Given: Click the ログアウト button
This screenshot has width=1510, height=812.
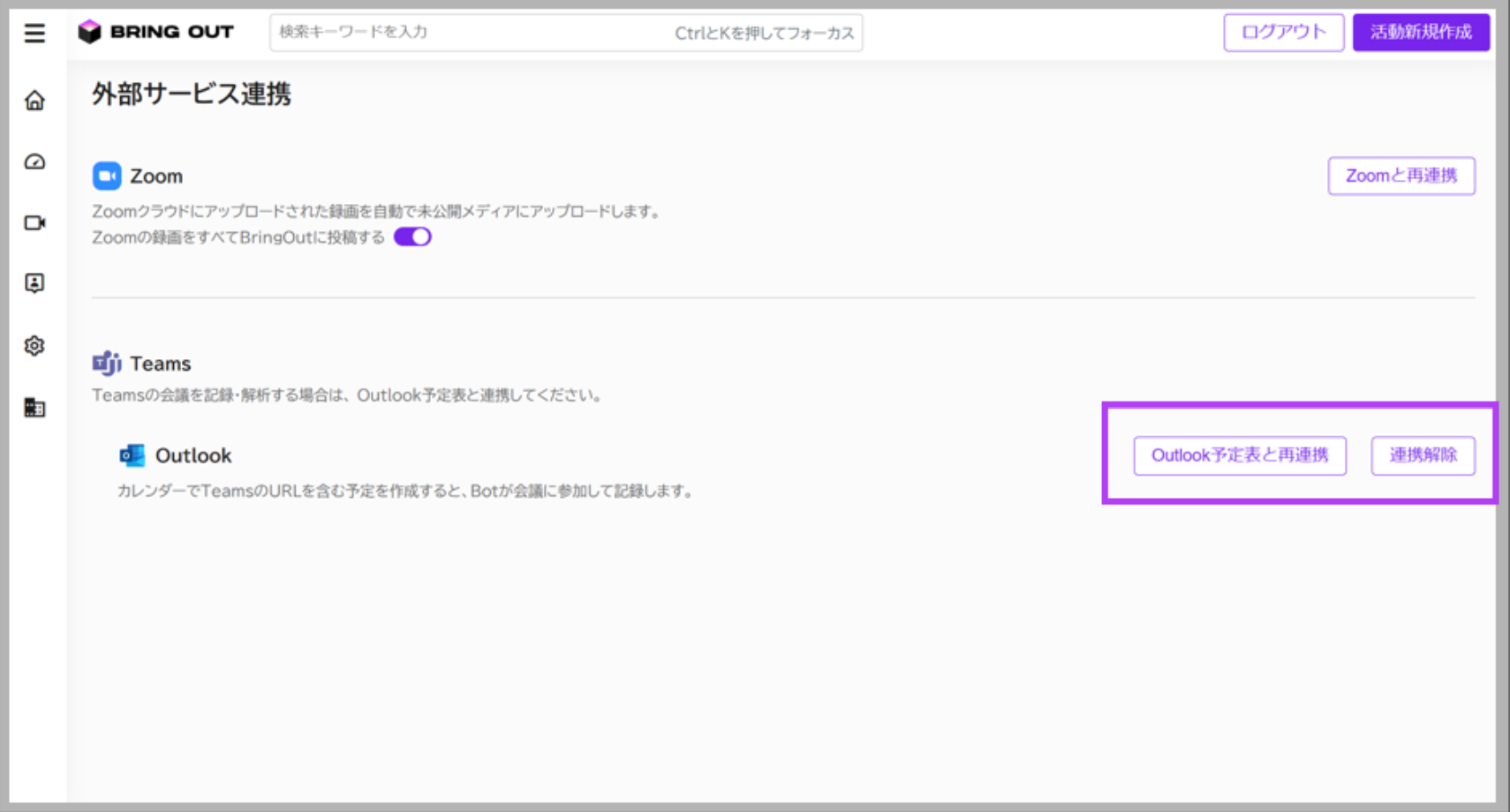Looking at the screenshot, I should pos(1284,33).
